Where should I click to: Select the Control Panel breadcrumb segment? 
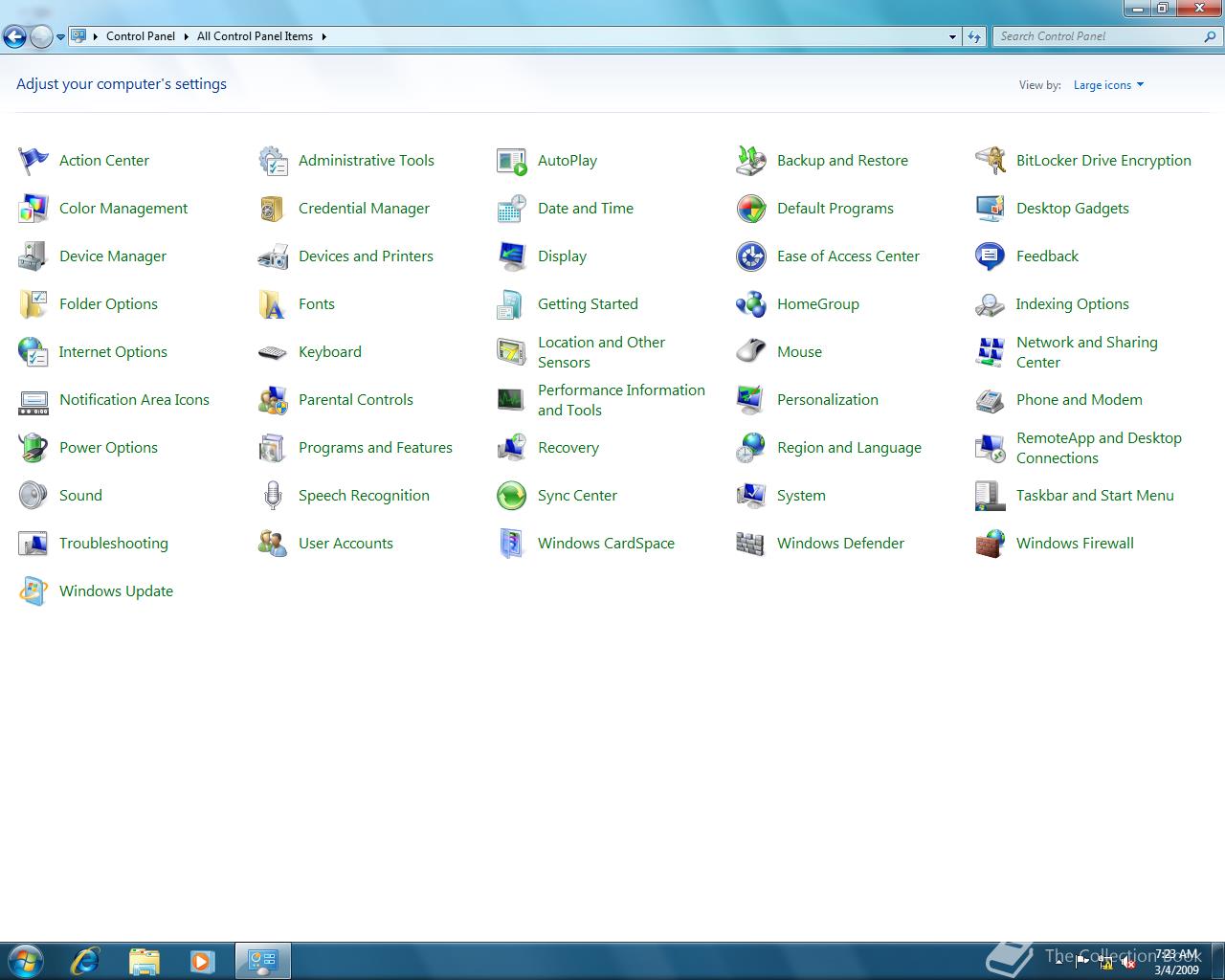pos(141,36)
